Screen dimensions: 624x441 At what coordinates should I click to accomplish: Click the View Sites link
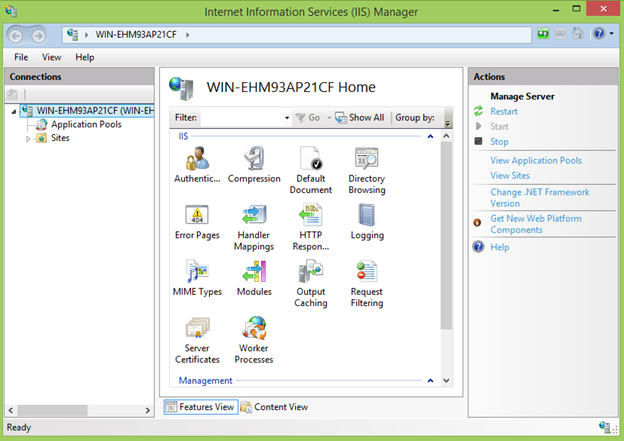pos(510,176)
